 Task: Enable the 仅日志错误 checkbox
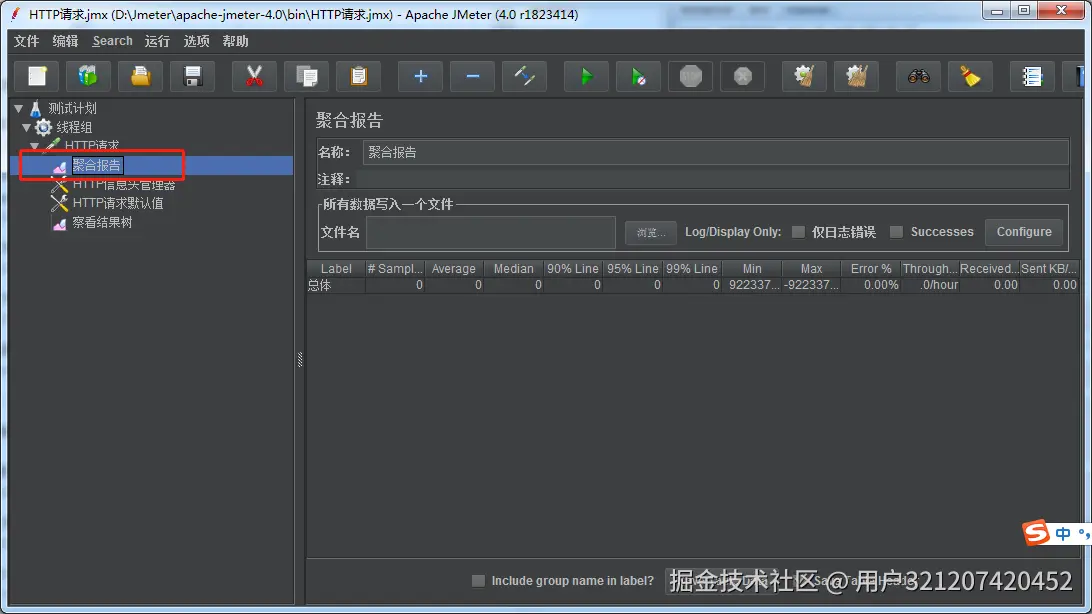pos(798,232)
